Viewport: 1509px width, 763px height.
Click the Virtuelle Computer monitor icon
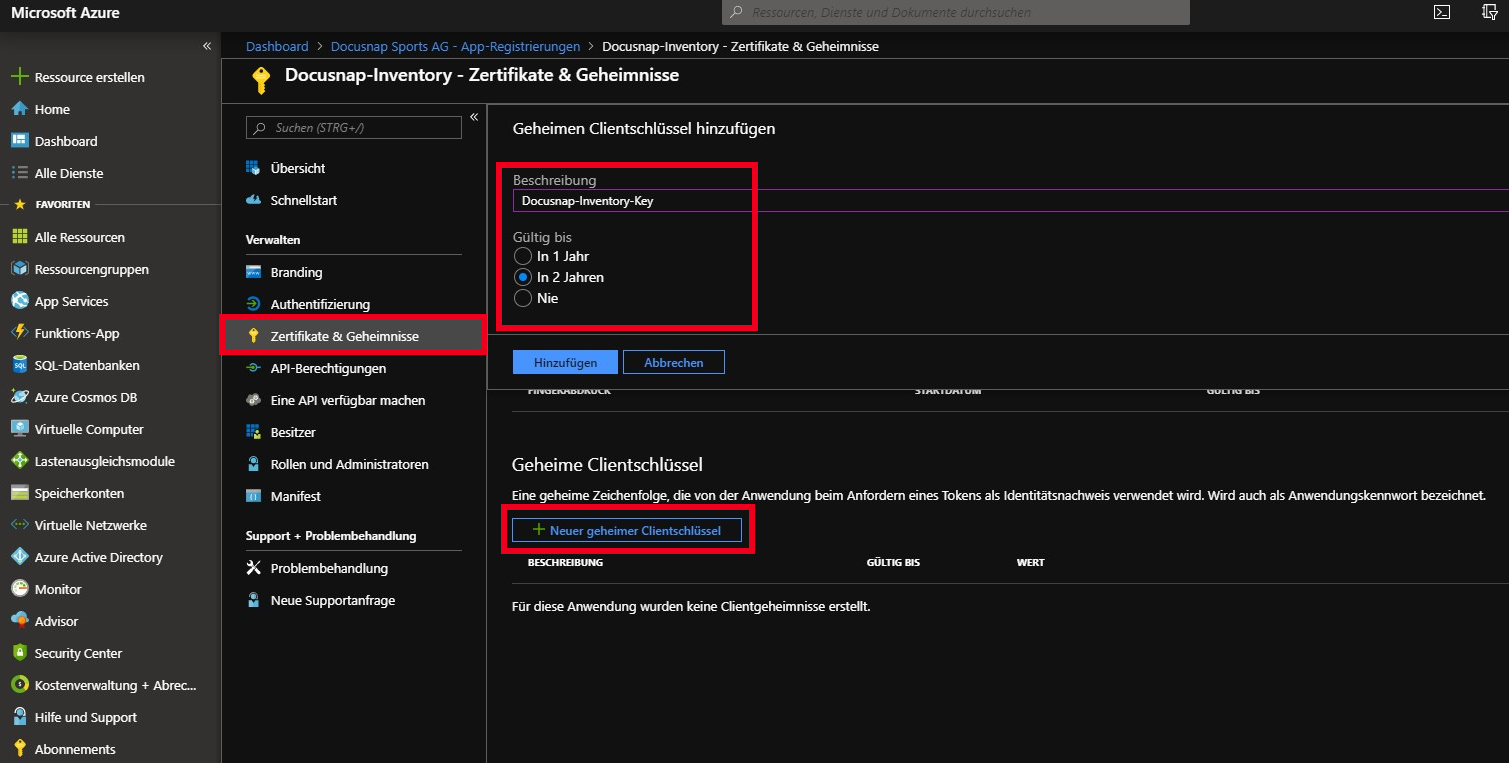[19, 429]
